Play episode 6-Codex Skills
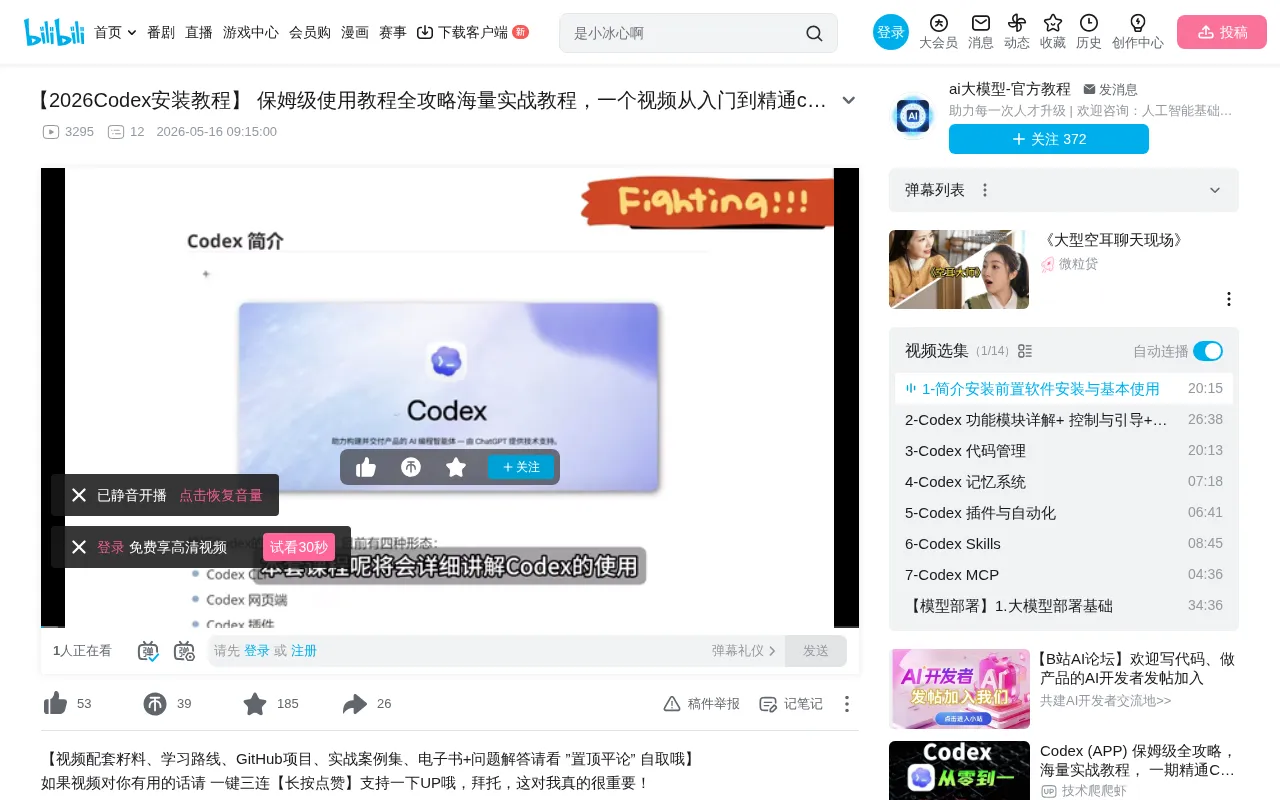1280x800 pixels. [x=1064, y=544]
